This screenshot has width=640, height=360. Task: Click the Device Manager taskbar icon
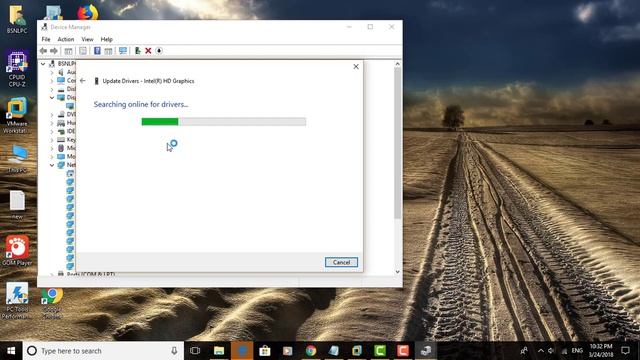426,351
